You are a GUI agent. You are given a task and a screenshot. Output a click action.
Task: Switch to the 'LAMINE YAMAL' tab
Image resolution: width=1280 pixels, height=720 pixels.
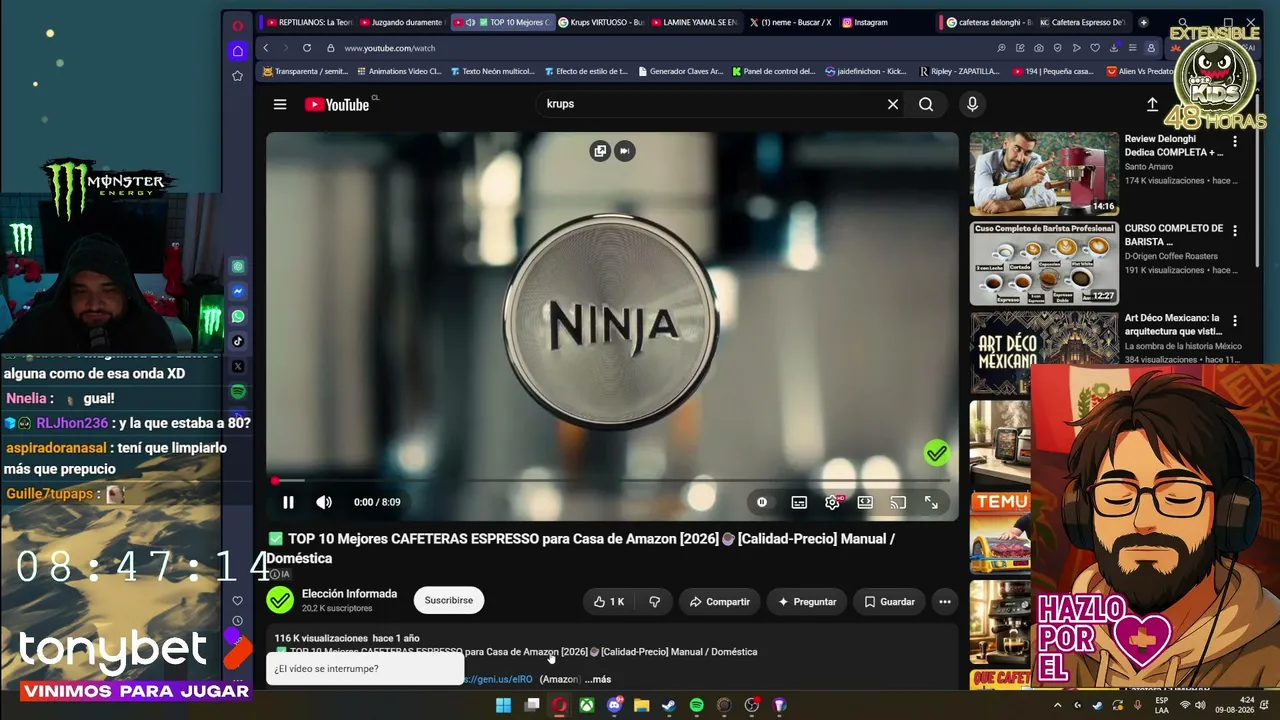click(x=694, y=22)
